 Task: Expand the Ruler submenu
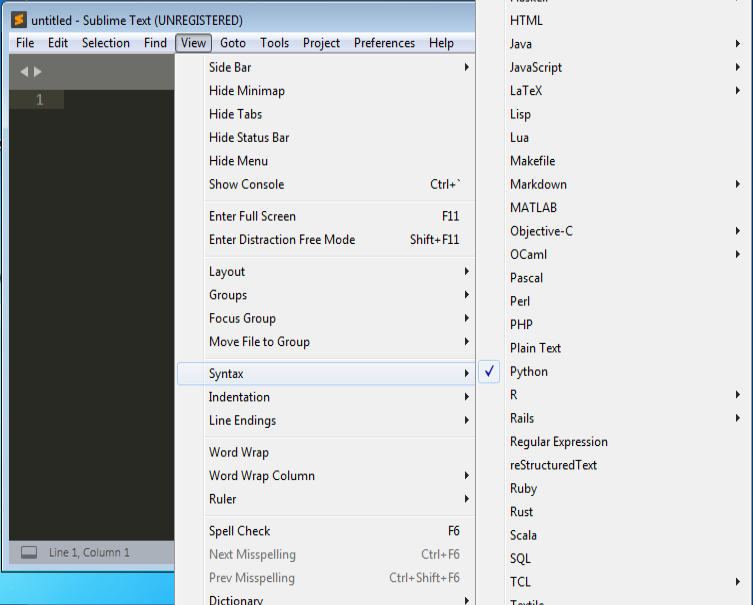pos(326,499)
